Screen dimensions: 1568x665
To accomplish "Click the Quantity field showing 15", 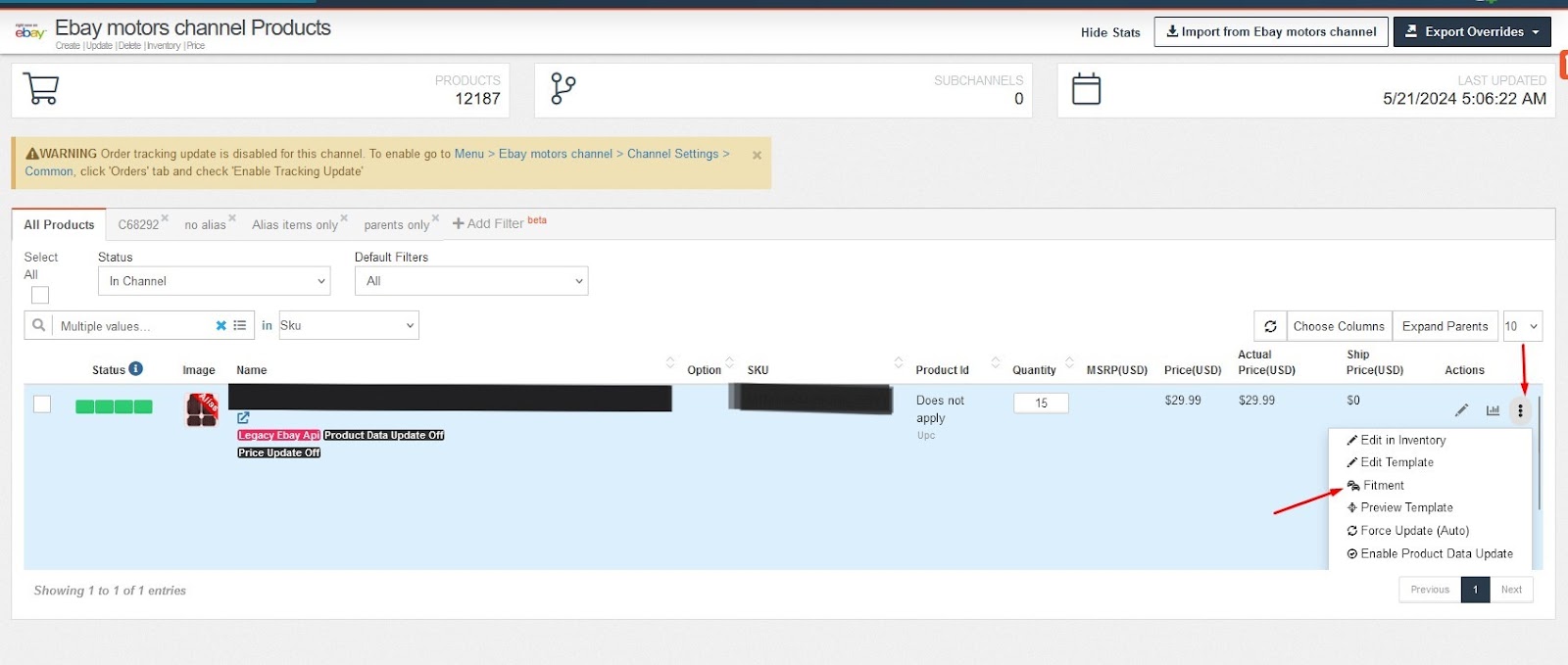I will [x=1041, y=403].
